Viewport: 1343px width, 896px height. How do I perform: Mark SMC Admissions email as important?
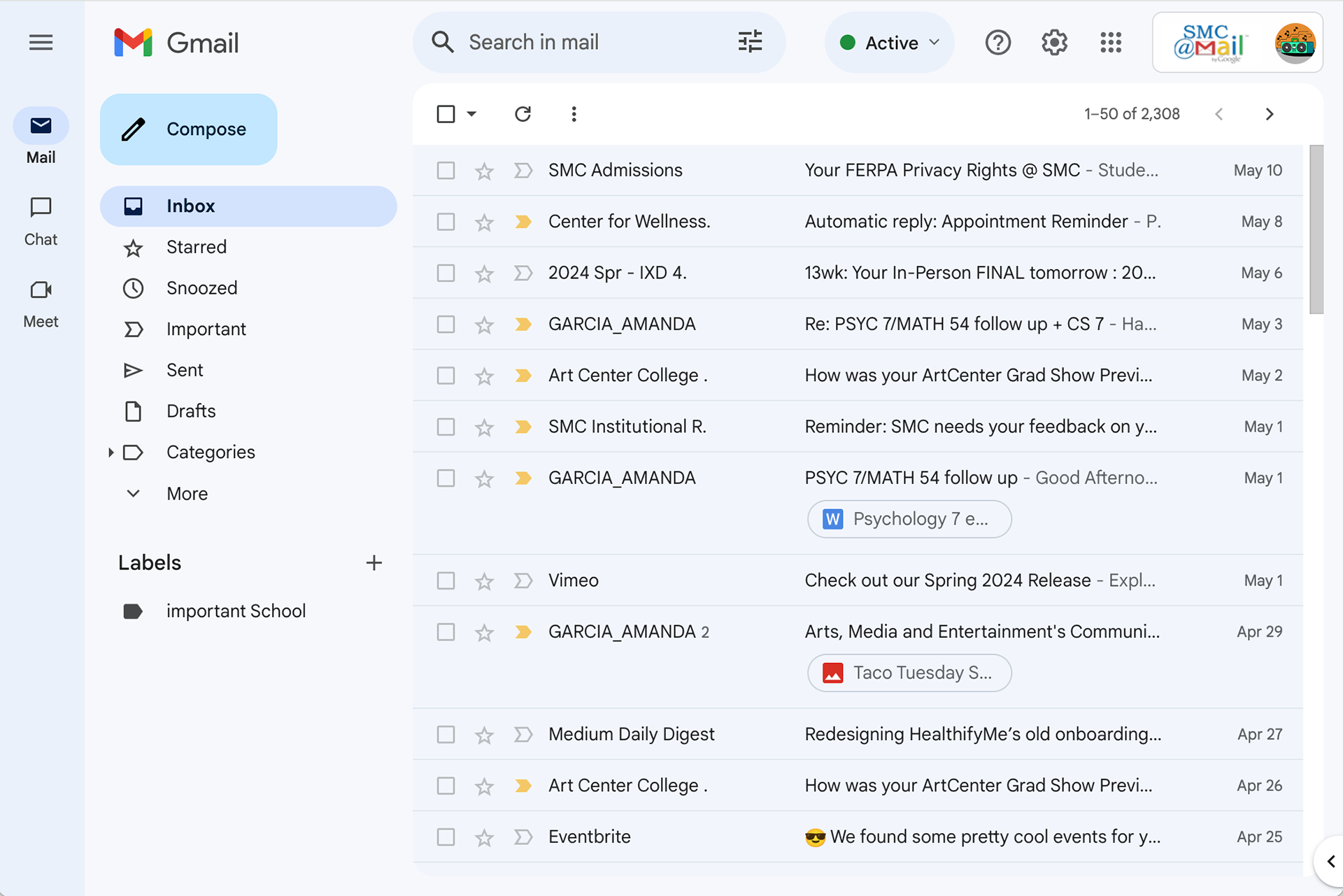tap(523, 171)
